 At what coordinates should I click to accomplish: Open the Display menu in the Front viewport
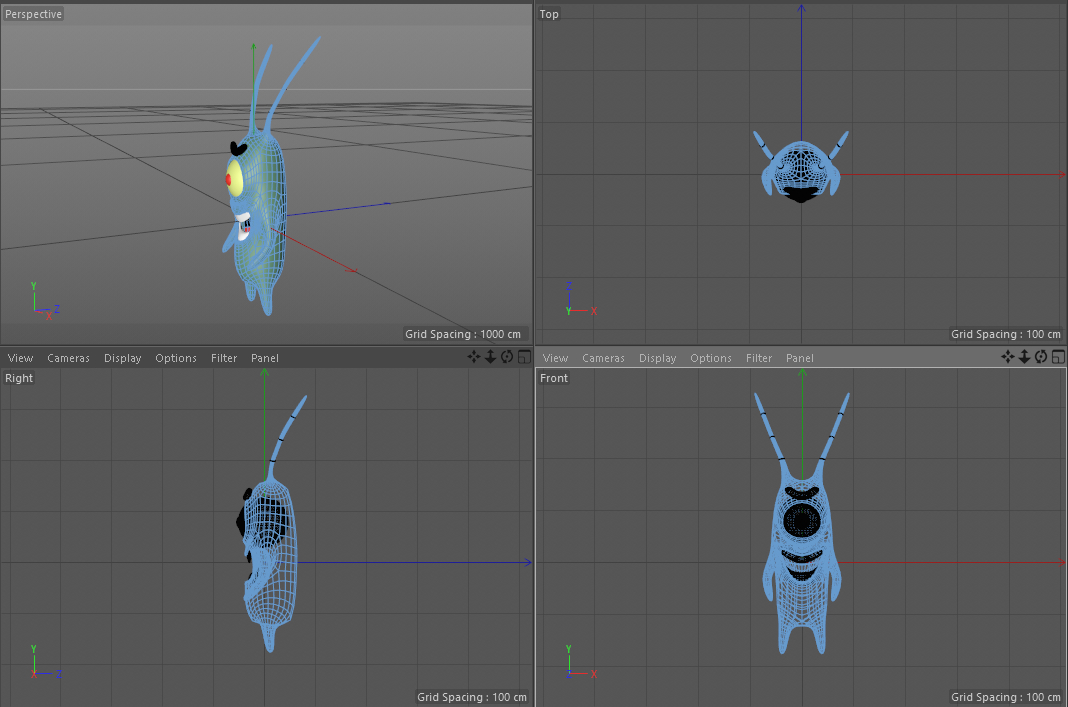(x=657, y=357)
